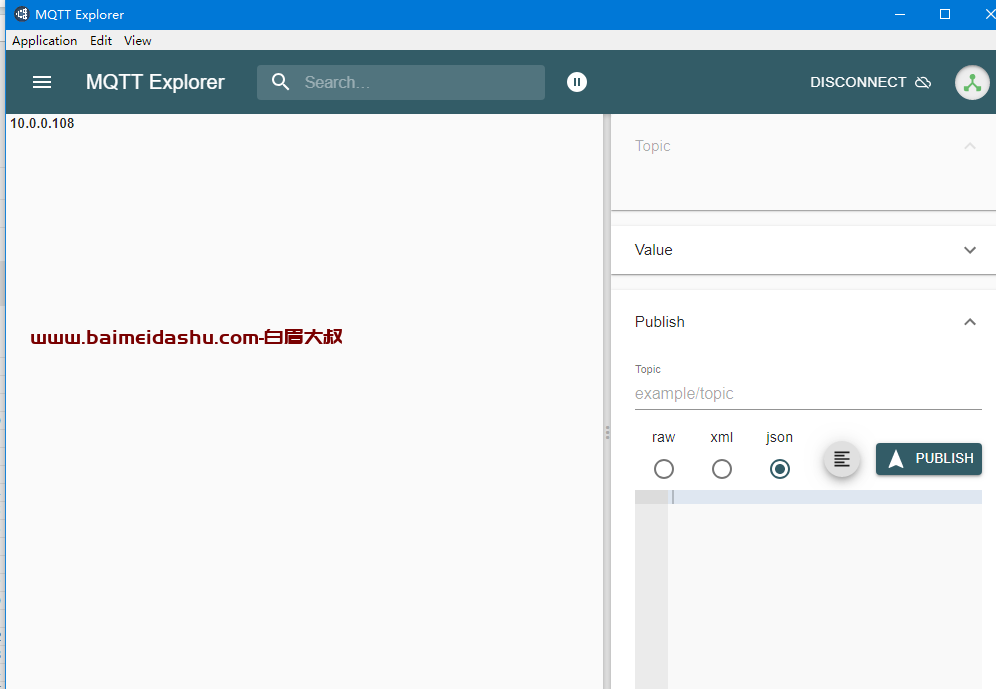
Task: Click the MQTT Explorer header title
Action: (x=155, y=82)
